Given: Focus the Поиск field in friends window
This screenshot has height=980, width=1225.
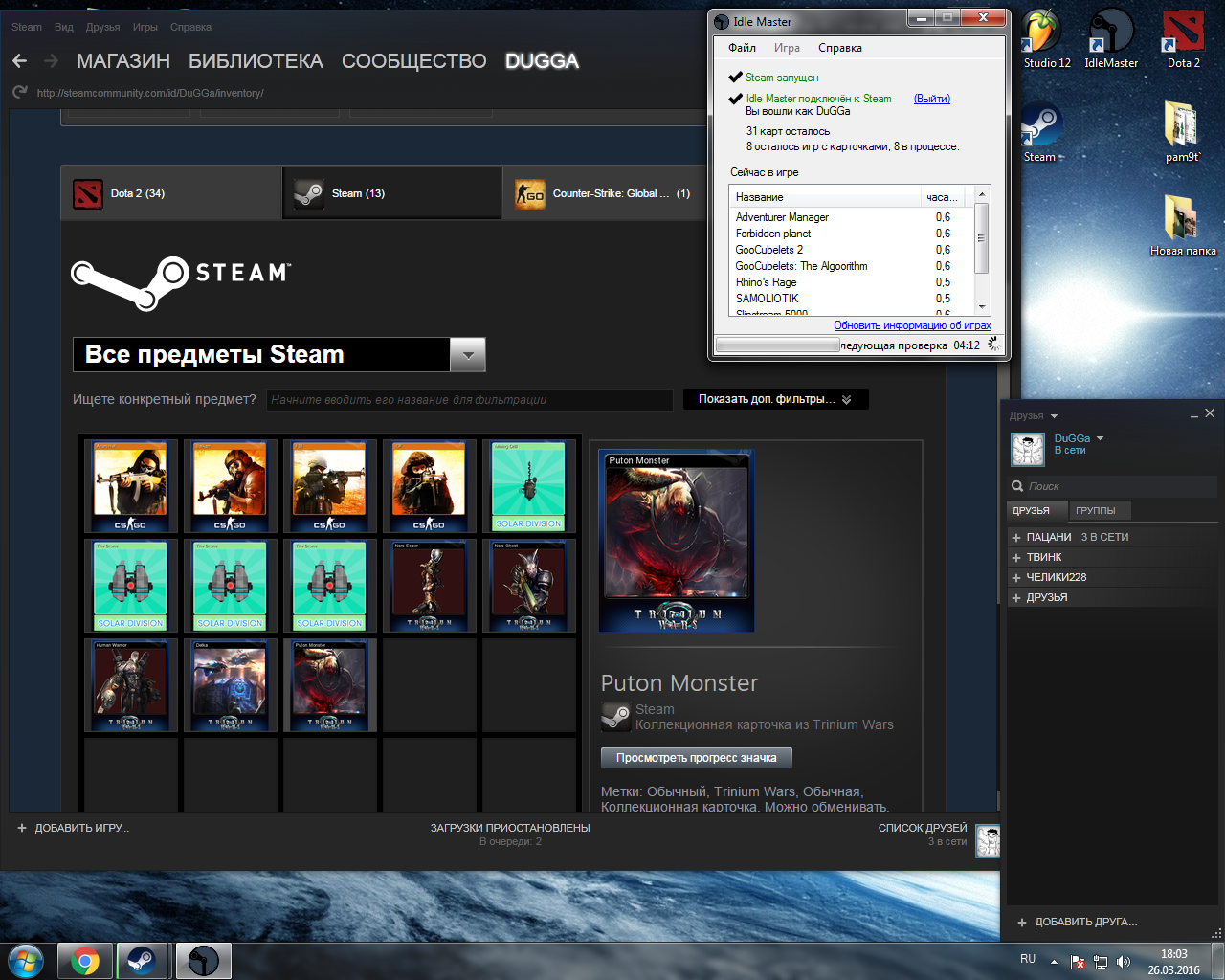Looking at the screenshot, I should coord(1110,486).
